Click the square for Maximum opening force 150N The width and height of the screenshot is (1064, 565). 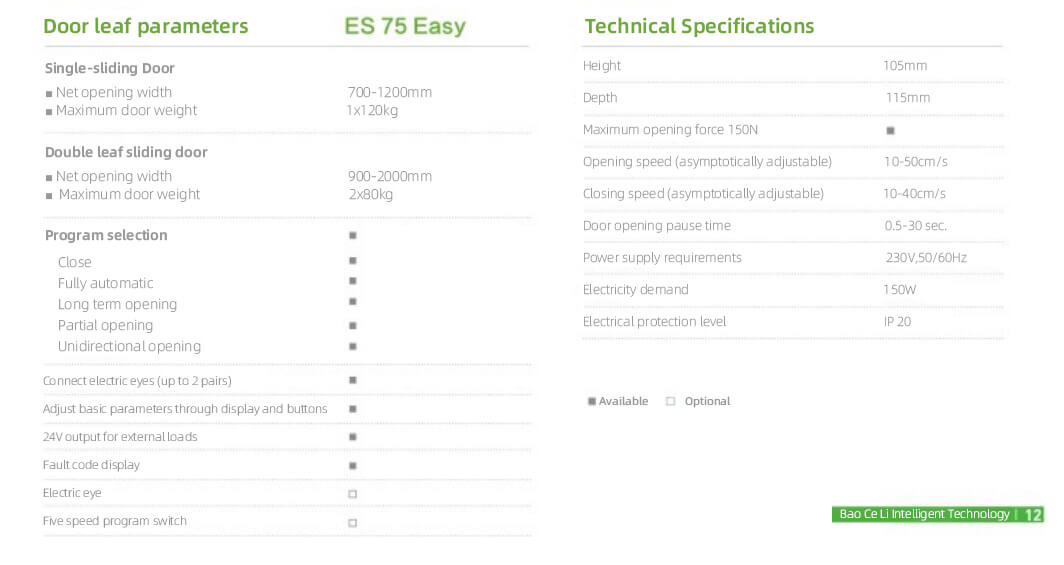pos(890,130)
